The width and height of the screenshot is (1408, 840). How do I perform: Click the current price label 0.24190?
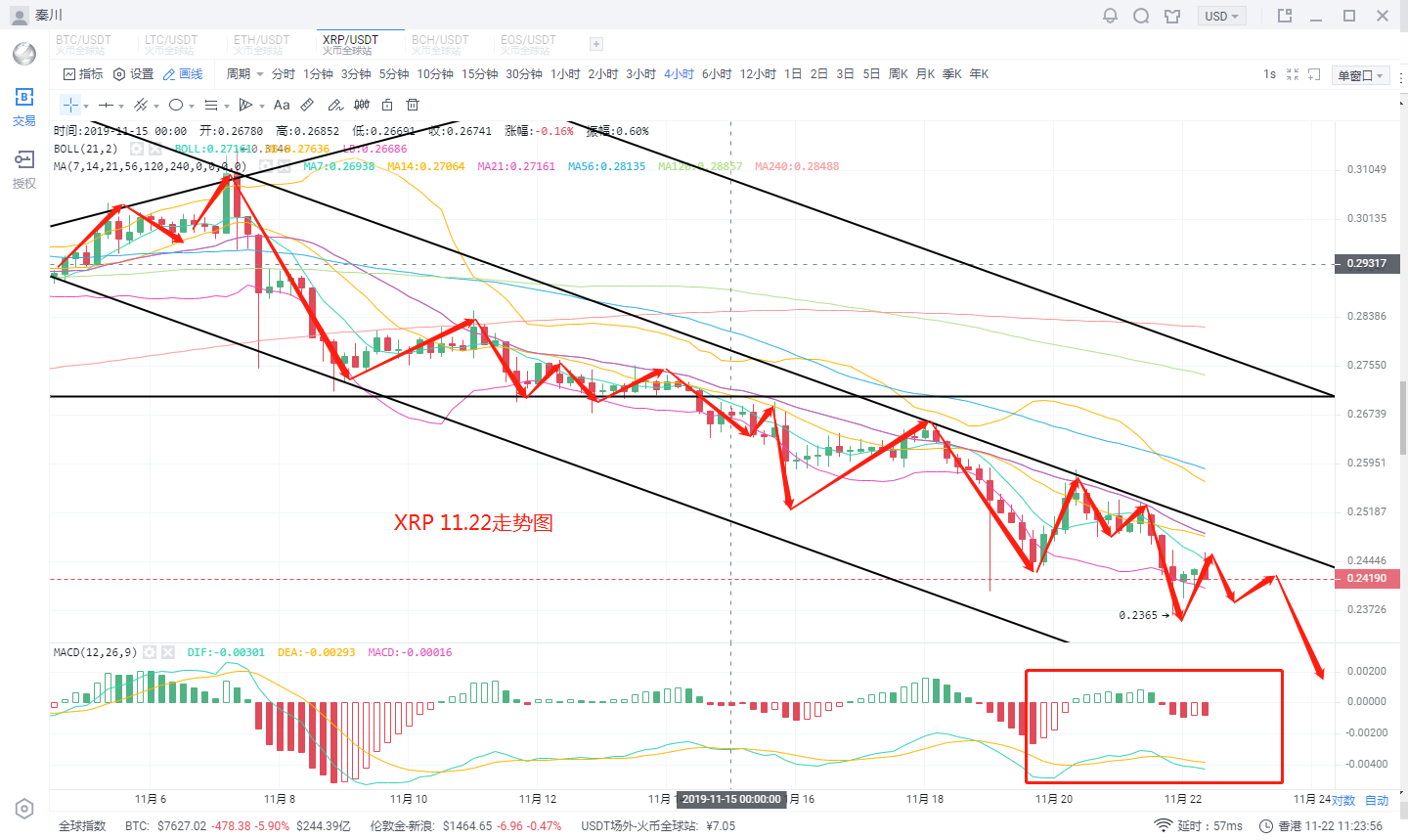pos(1367,578)
